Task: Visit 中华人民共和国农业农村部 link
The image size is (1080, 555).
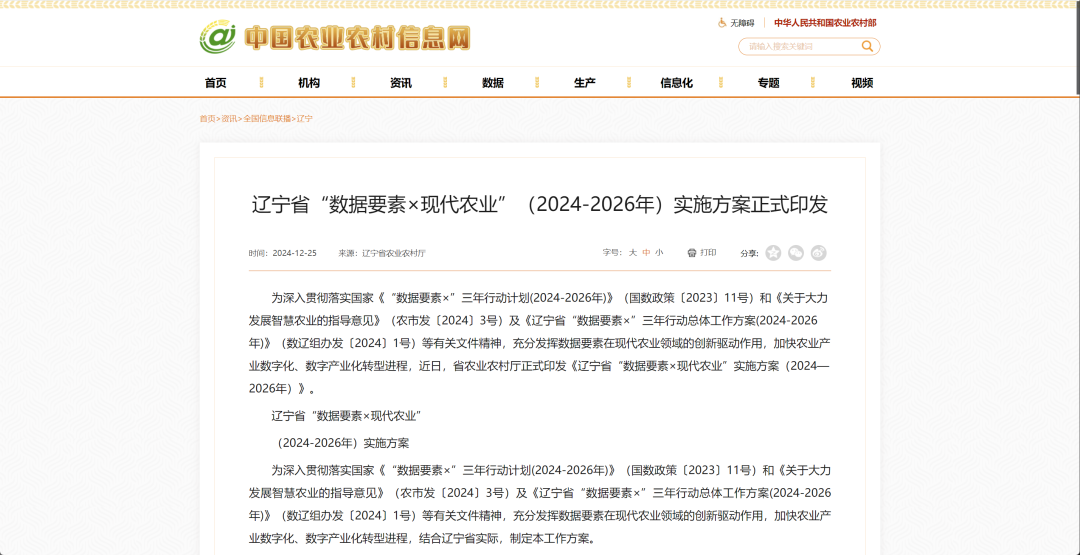Action: 825,23
